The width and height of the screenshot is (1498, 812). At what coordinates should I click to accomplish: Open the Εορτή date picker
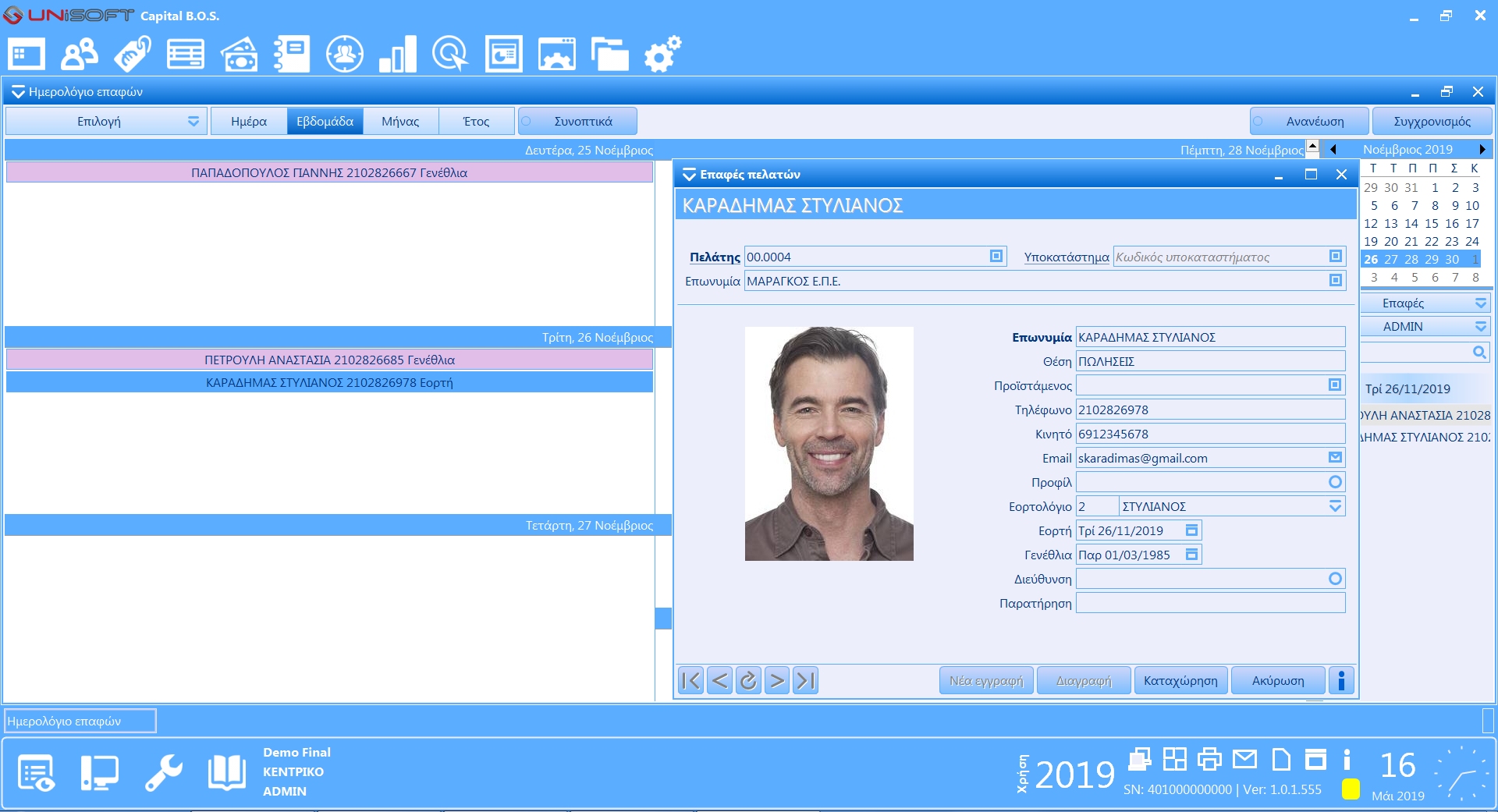coord(1191,530)
